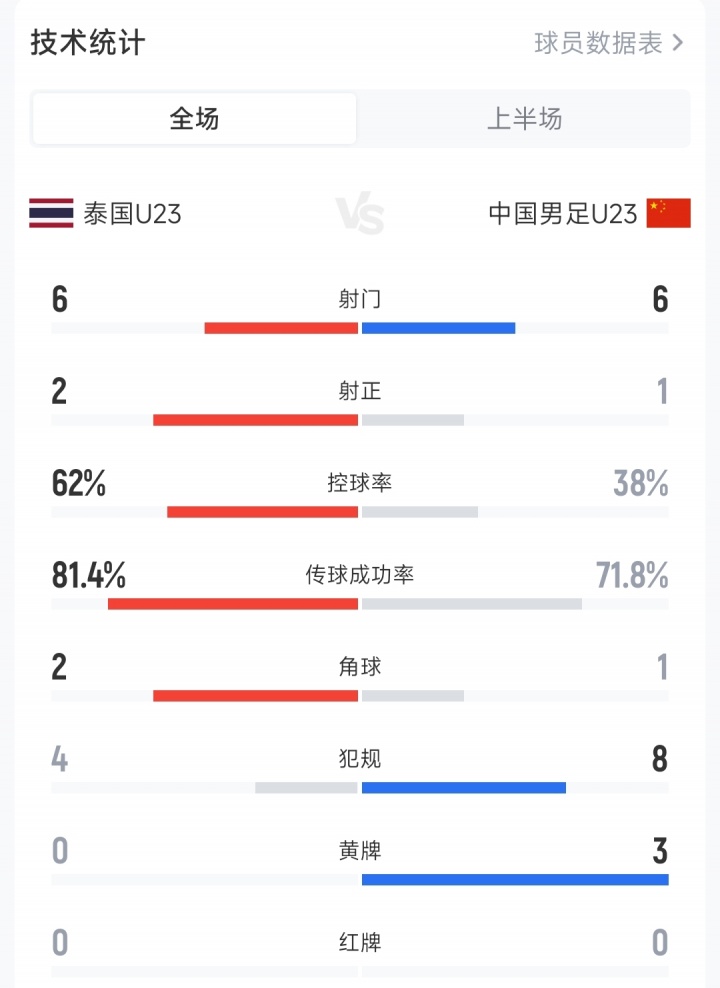Switch to the 上半场 first half tab
The height and width of the screenshot is (988, 720).
(524, 119)
